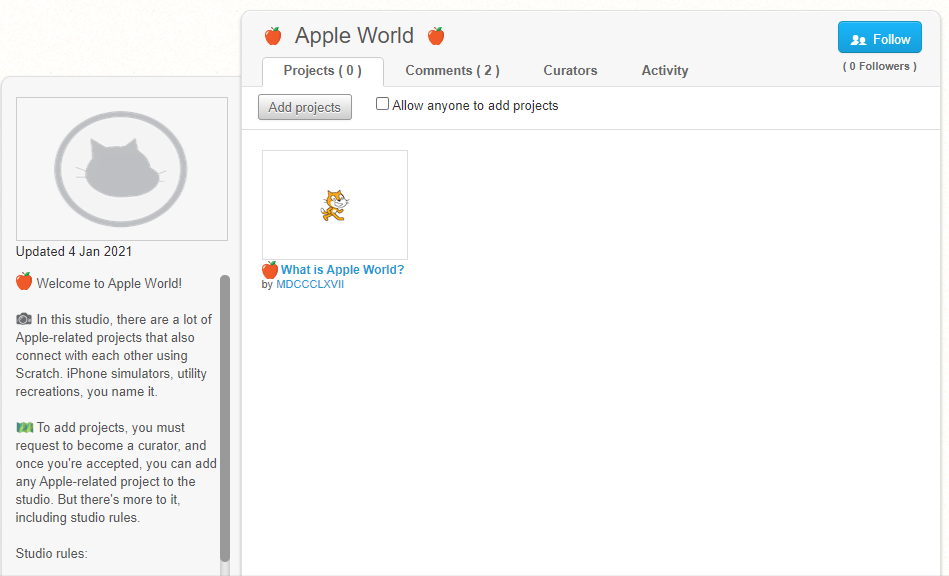Click the apple icon beside "What is Apple World?"
Screen dimensions: 949x576
tap(270, 270)
